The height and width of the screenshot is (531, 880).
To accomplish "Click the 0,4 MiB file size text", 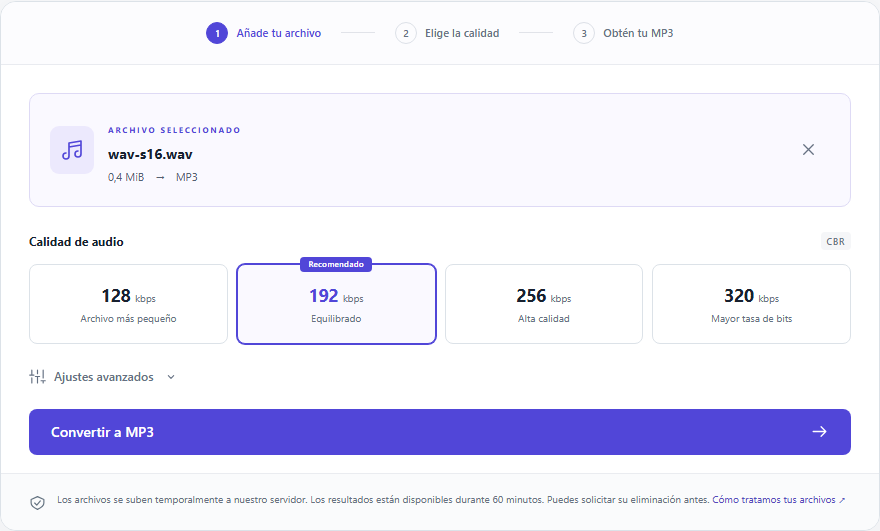I will [x=126, y=177].
